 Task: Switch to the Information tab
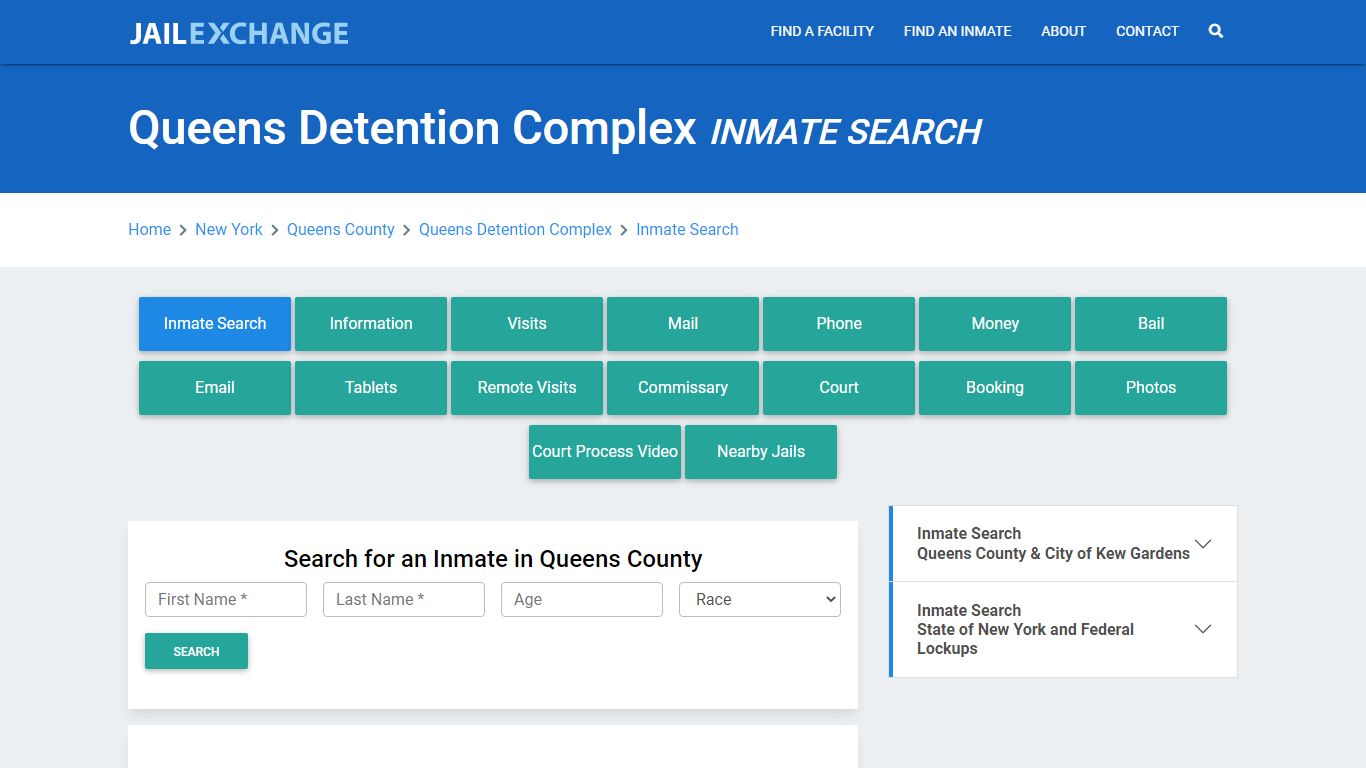(371, 324)
